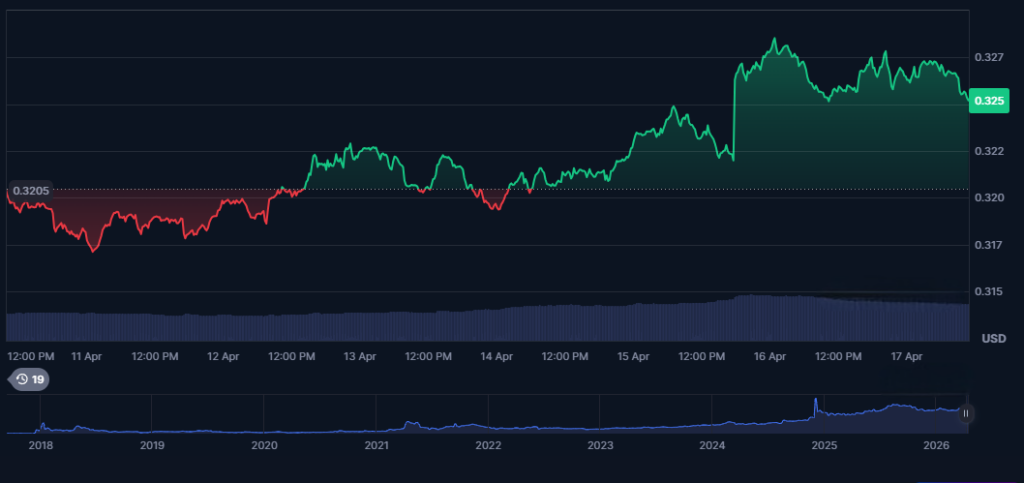Click the green 0.325 current price tag
1024x483 pixels.
(x=989, y=101)
